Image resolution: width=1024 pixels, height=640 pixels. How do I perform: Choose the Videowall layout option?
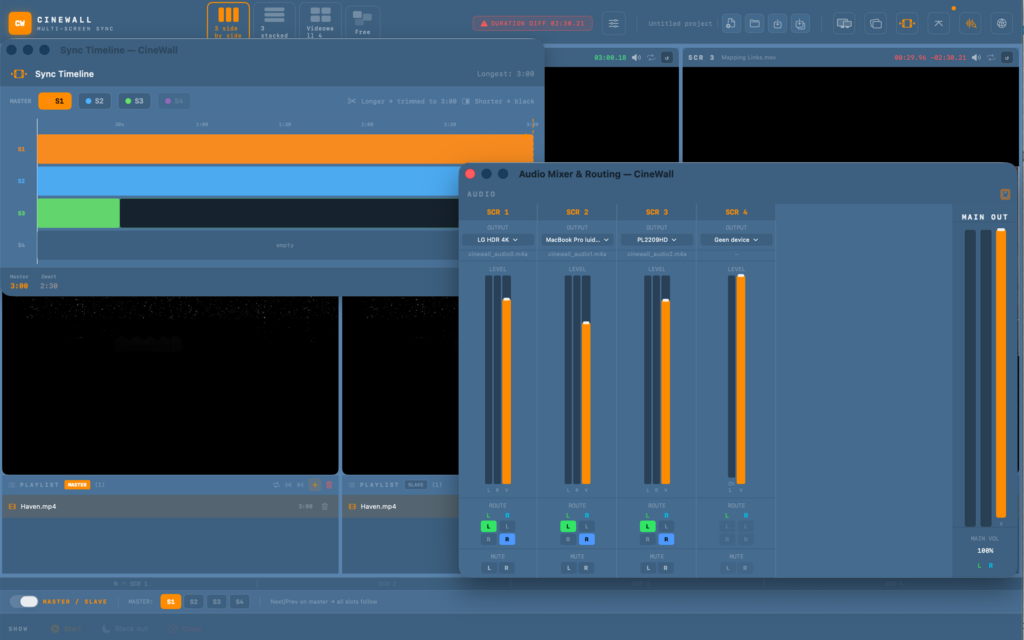[x=320, y=21]
